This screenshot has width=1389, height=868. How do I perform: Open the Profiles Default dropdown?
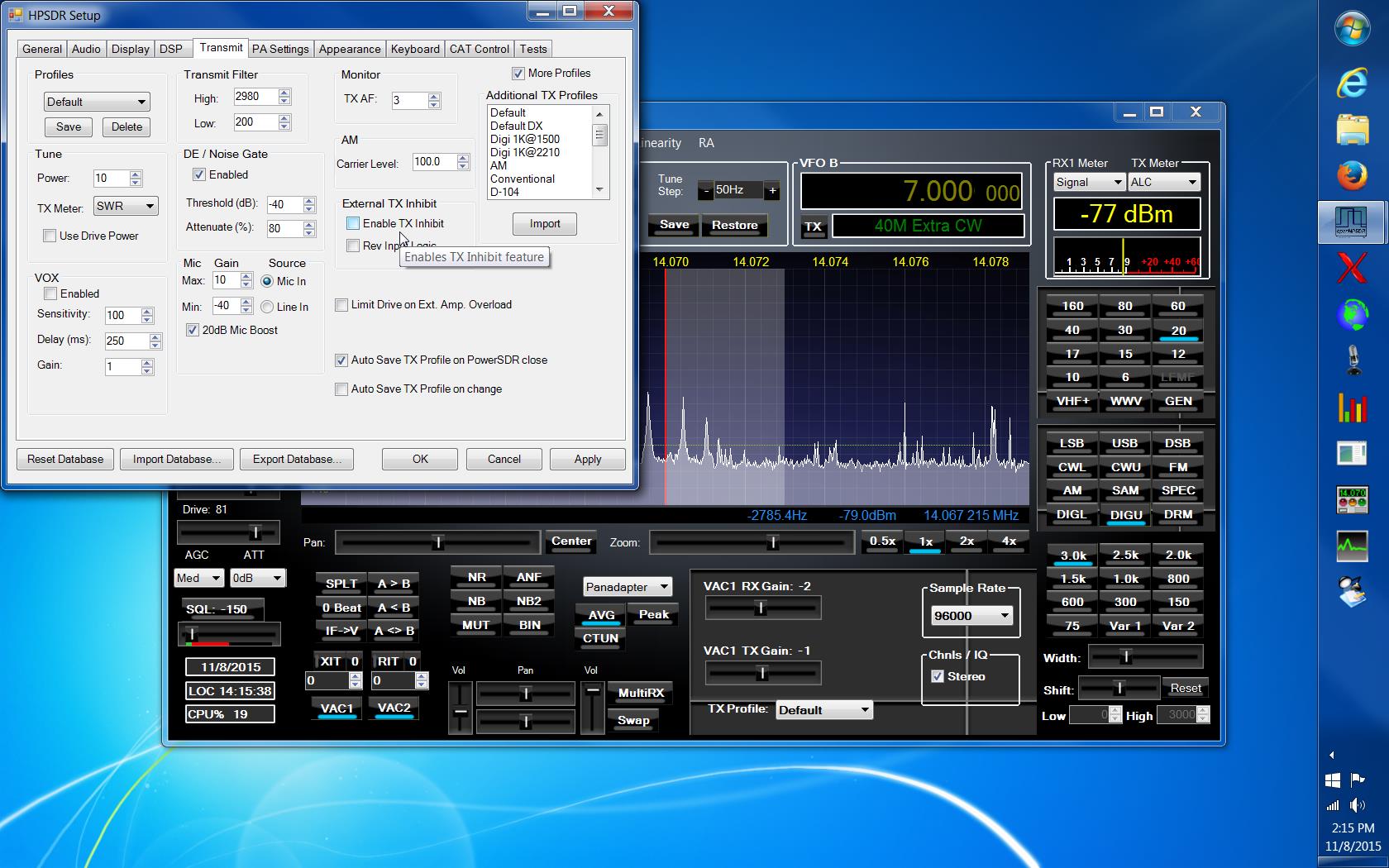point(97,102)
